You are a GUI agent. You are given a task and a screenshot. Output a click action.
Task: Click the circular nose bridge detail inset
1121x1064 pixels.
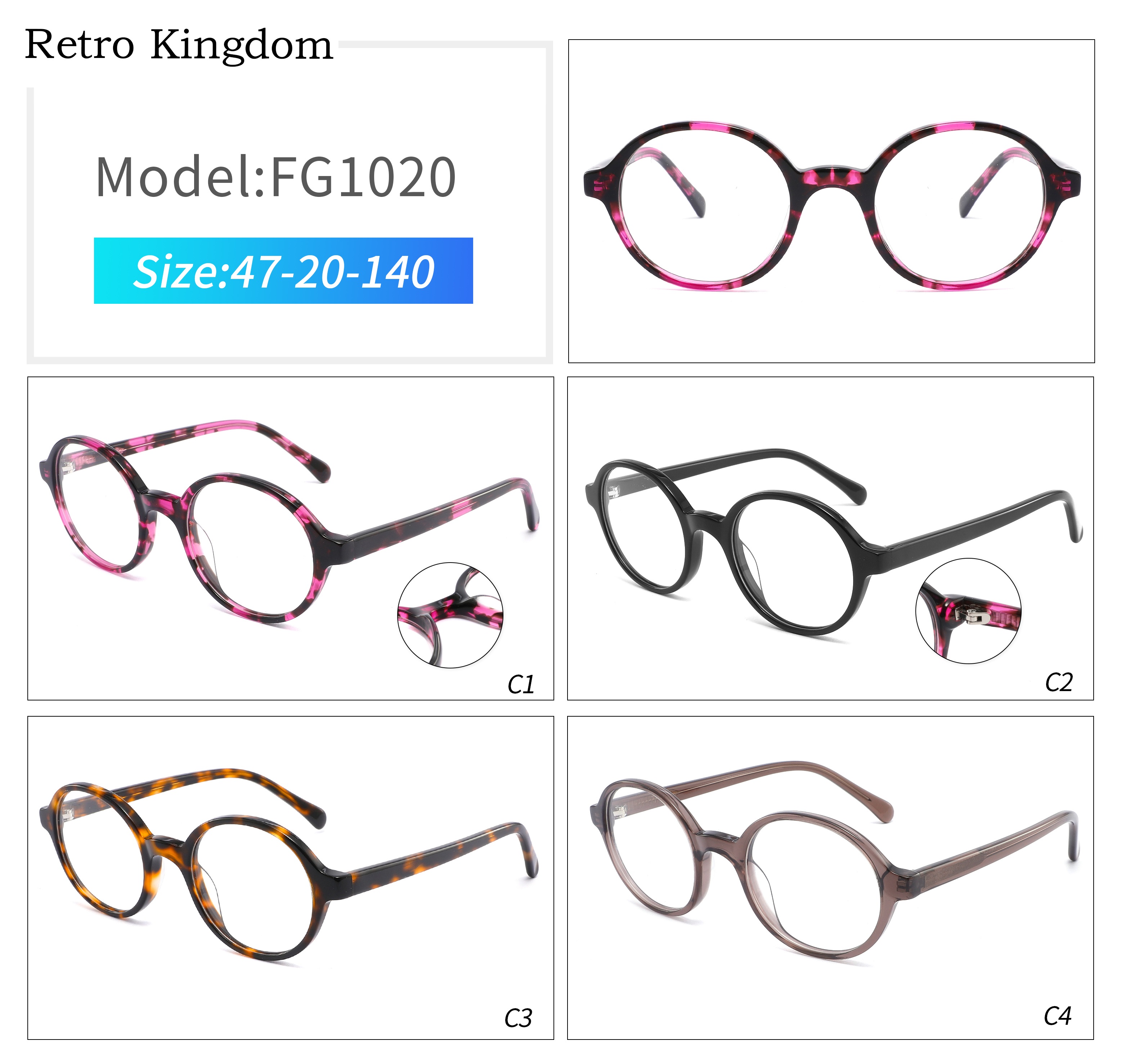450,616
